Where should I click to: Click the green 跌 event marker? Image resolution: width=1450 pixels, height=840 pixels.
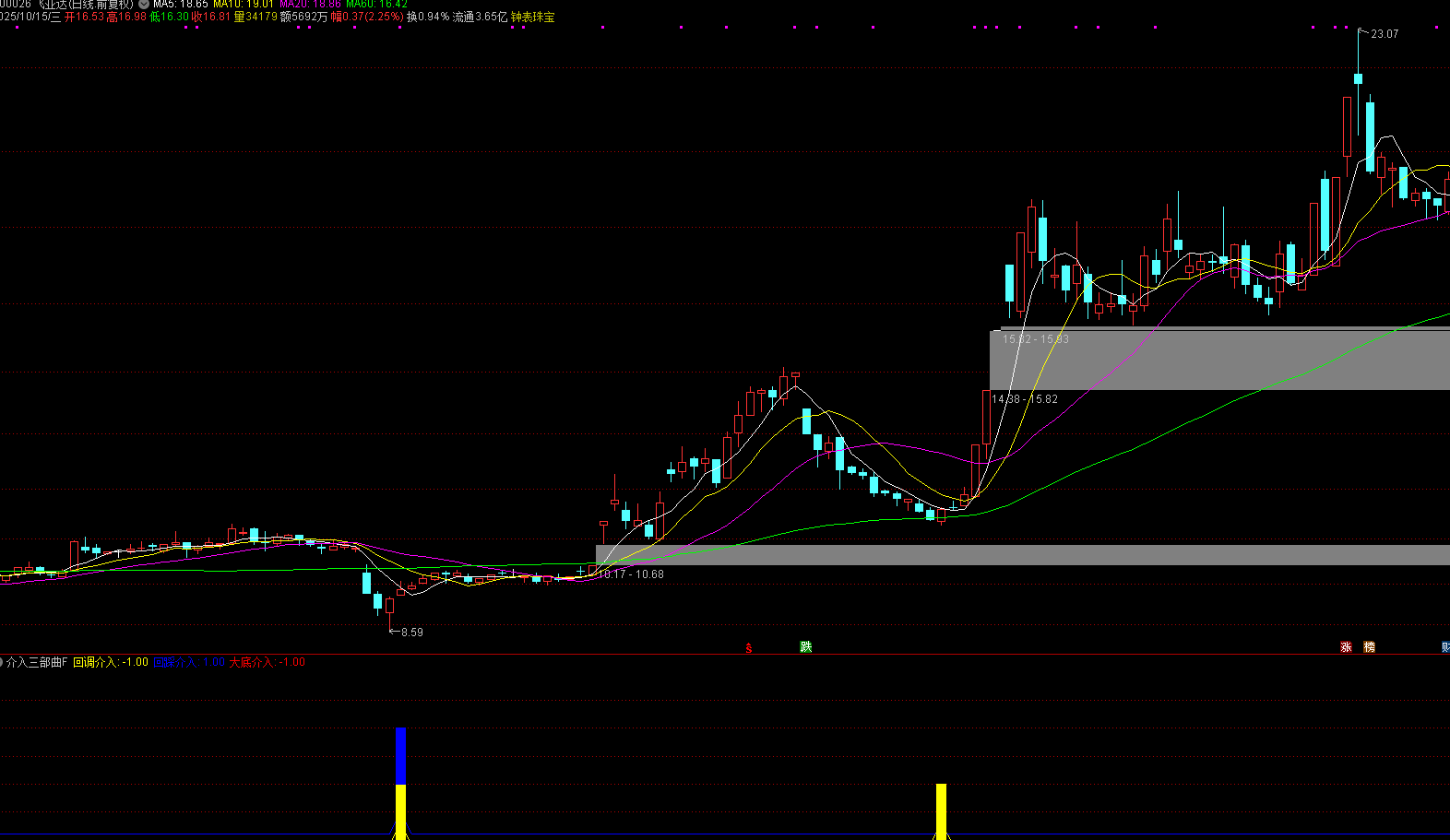tap(806, 647)
